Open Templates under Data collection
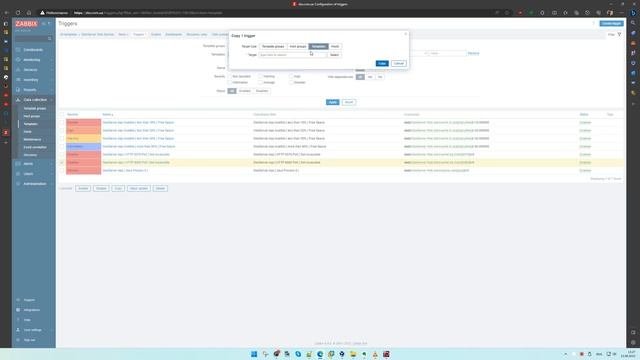The height and width of the screenshot is (360, 640). coord(31,124)
